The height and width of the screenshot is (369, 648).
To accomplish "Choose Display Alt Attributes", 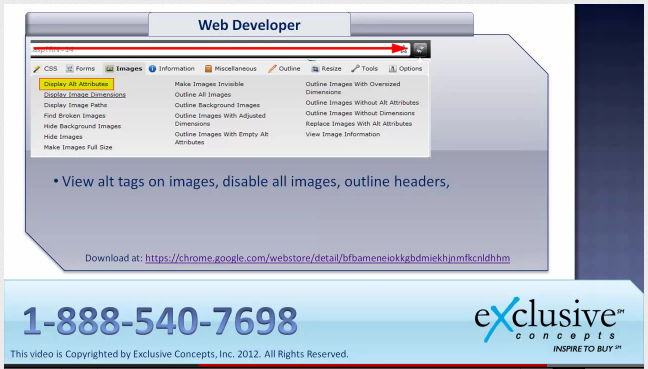I will 76,84.
